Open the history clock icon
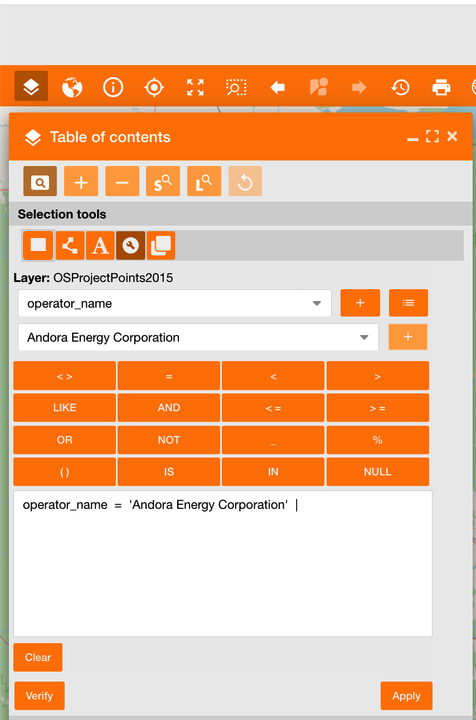Image resolution: width=476 pixels, height=720 pixels. 400,87
